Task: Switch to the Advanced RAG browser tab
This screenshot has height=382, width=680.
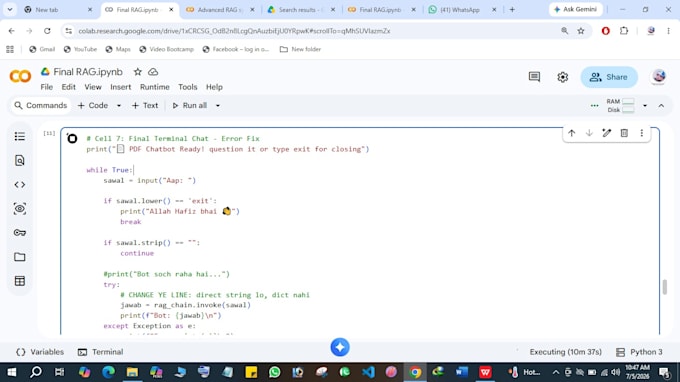Action: pyautogui.click(x=219, y=10)
